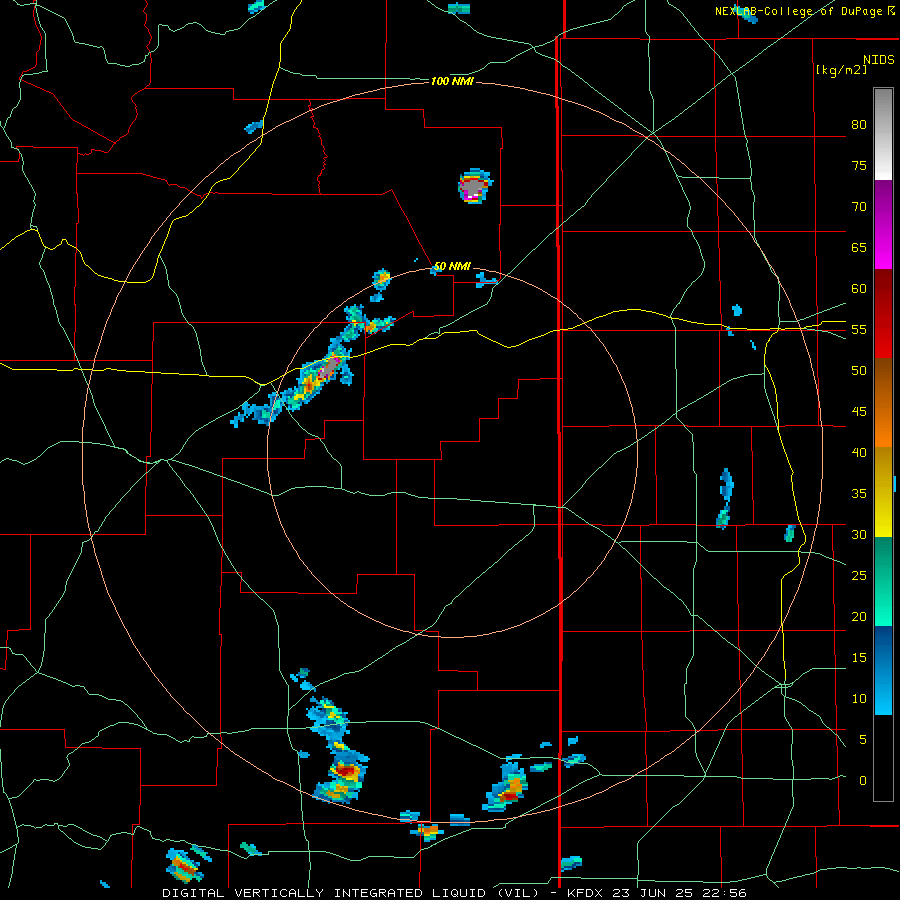Viewport: 900px width, 900px height.
Task: Click the 15 value on the color scale
Action: [859, 658]
